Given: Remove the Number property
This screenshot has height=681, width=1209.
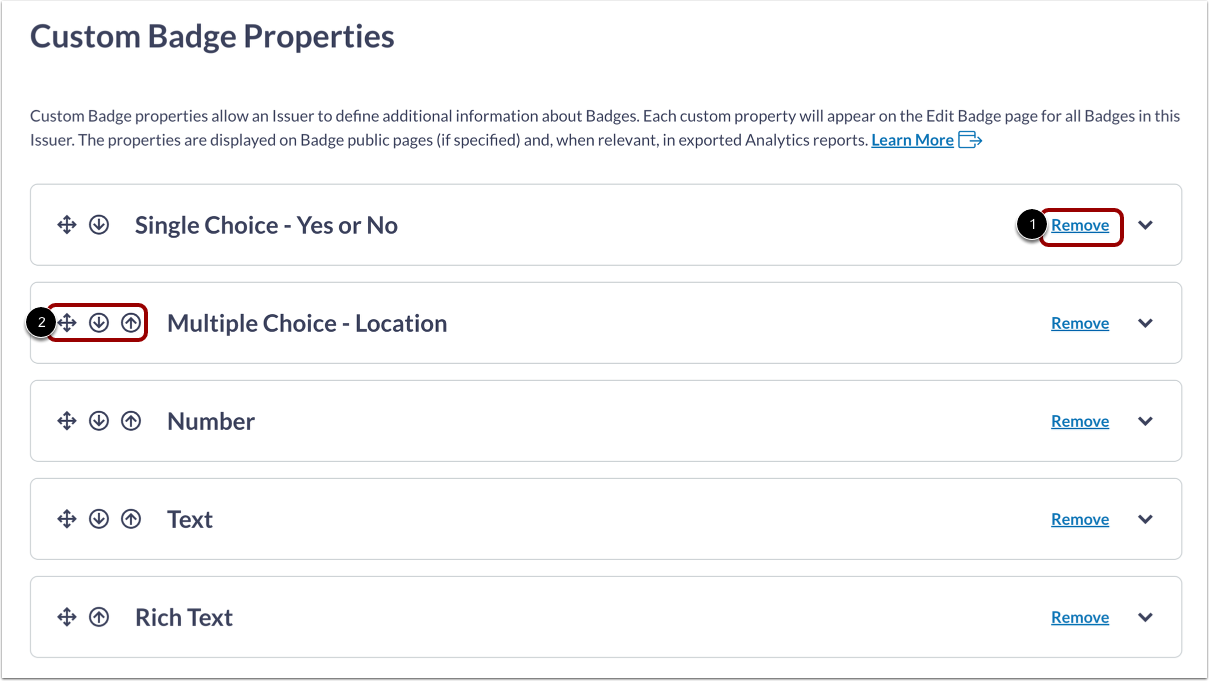Looking at the screenshot, I should click(1079, 420).
